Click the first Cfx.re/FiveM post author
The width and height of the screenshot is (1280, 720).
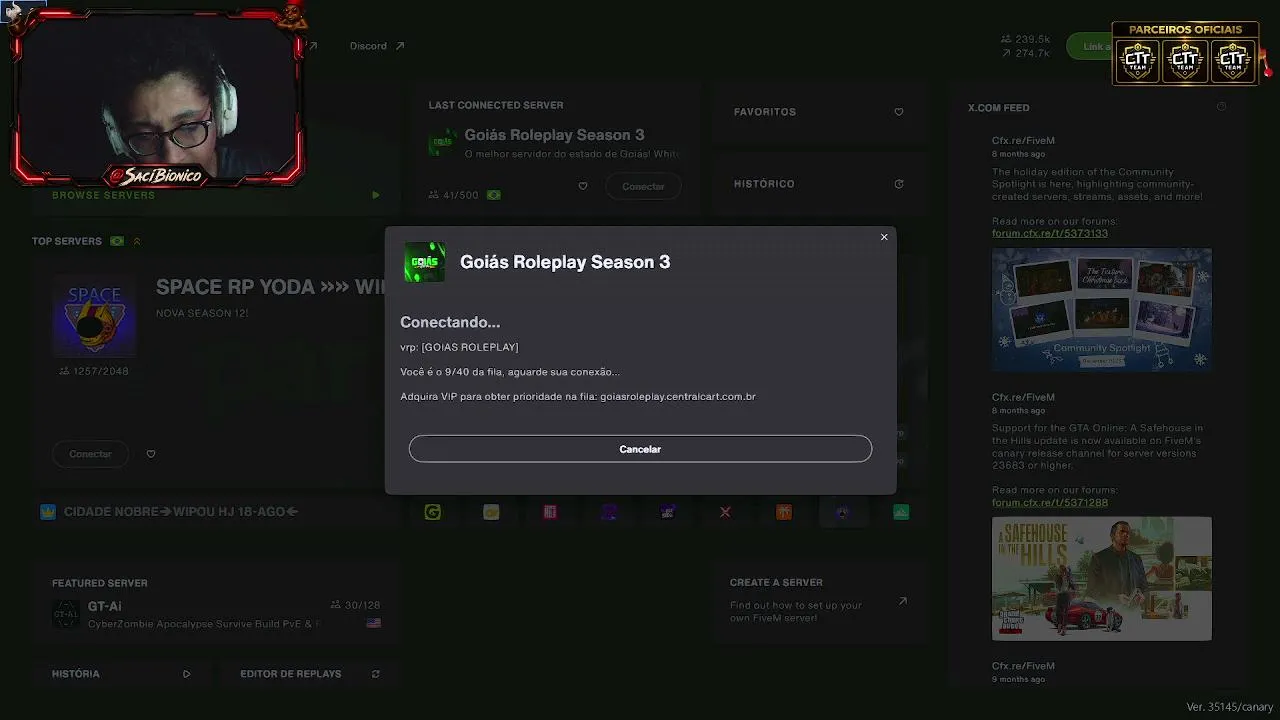coord(1023,141)
